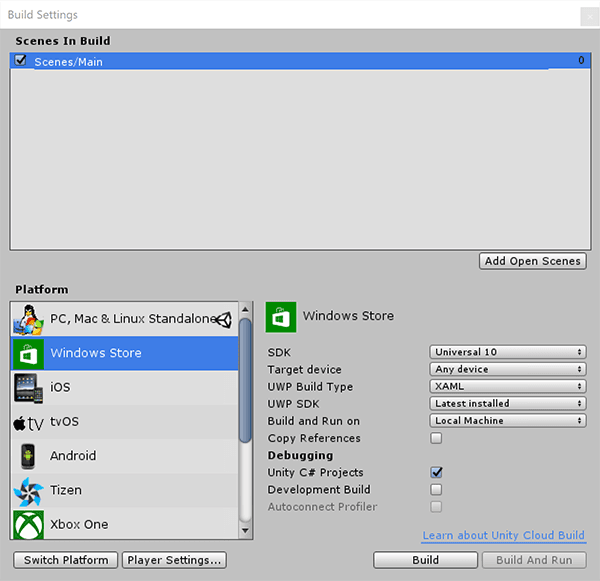This screenshot has width=600, height=581.
Task: Open the SDK dropdown showing Universal 10
Action: 508,352
